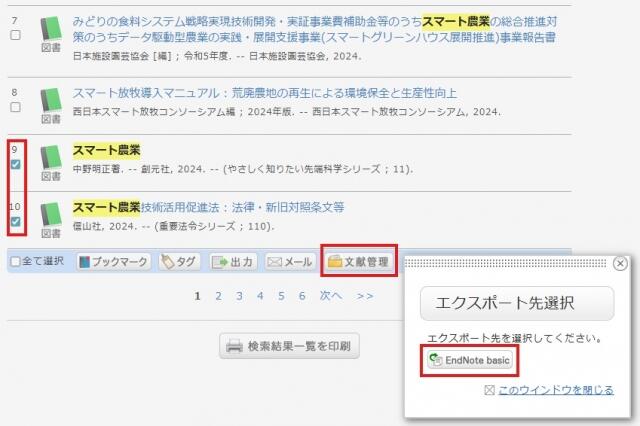Screen dimensions: 640x426
Task: Click the output (出力) button
Action: pos(233,262)
